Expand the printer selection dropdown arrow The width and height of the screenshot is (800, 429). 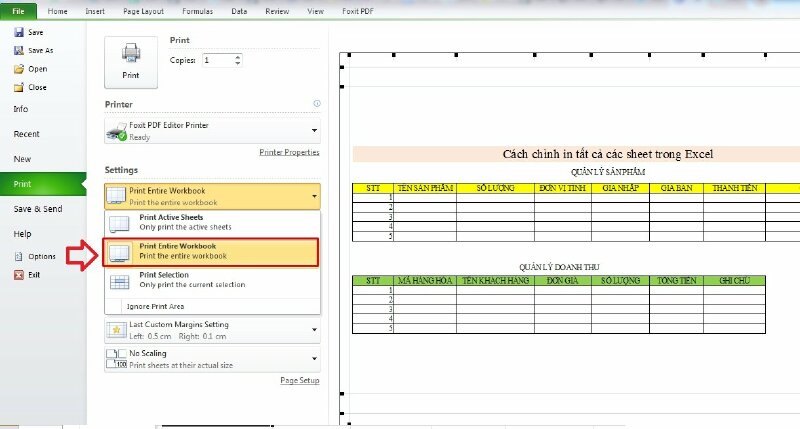[314, 131]
